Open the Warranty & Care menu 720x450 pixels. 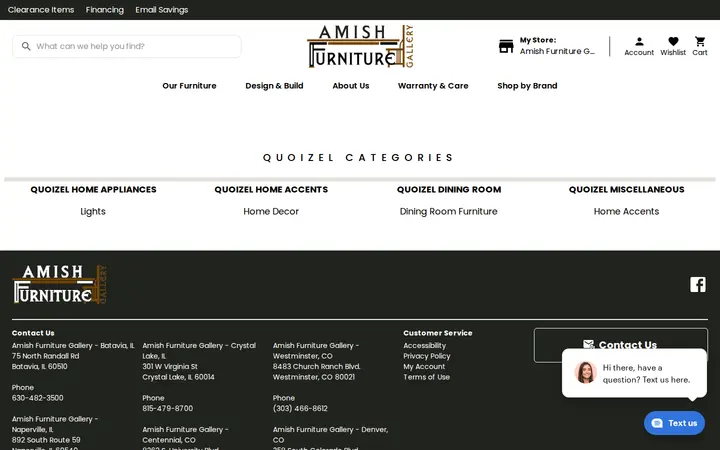point(433,86)
